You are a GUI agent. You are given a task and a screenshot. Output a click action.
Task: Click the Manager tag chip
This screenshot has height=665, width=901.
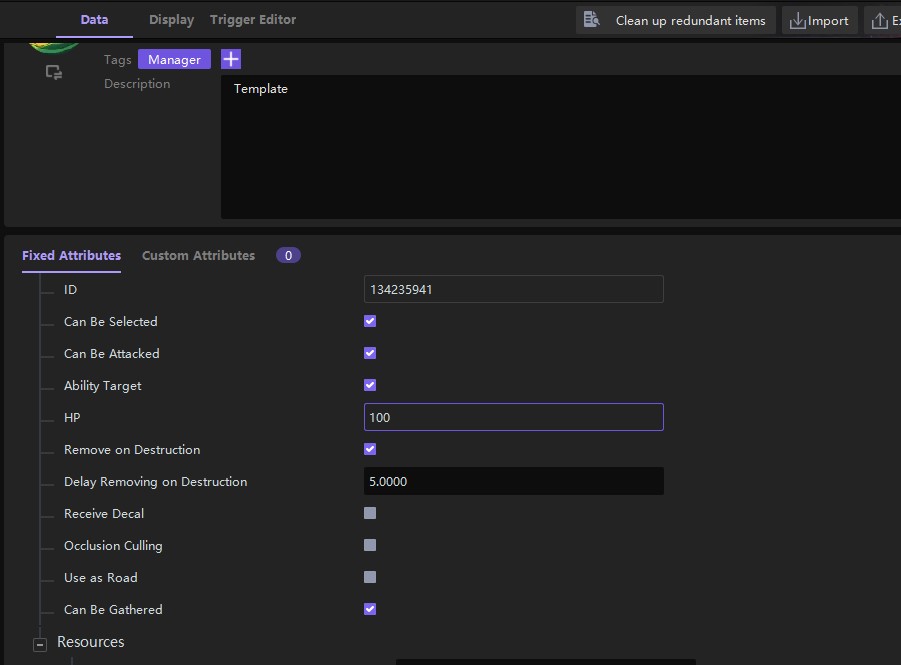[x=174, y=60]
